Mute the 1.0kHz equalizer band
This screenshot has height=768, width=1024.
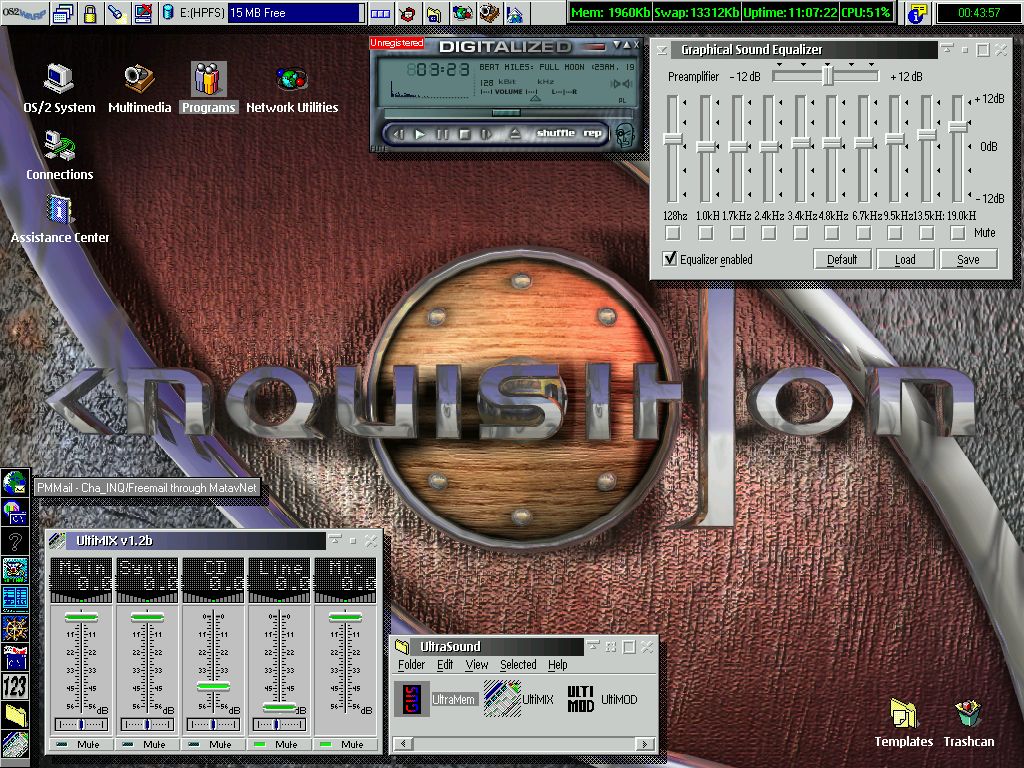coord(705,232)
